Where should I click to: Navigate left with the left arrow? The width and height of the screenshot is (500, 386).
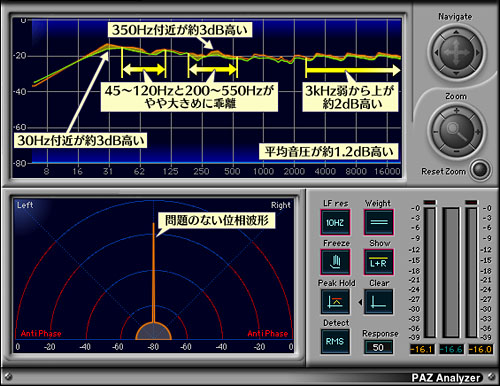point(436,53)
